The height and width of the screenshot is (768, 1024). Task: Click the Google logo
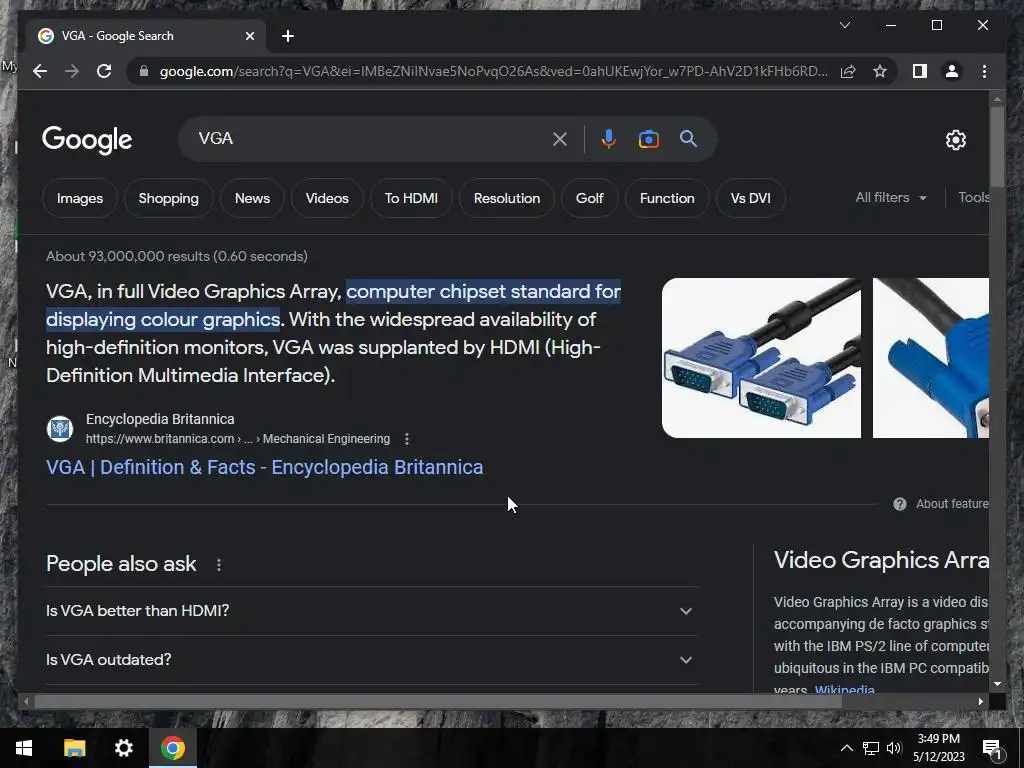[x=87, y=140]
